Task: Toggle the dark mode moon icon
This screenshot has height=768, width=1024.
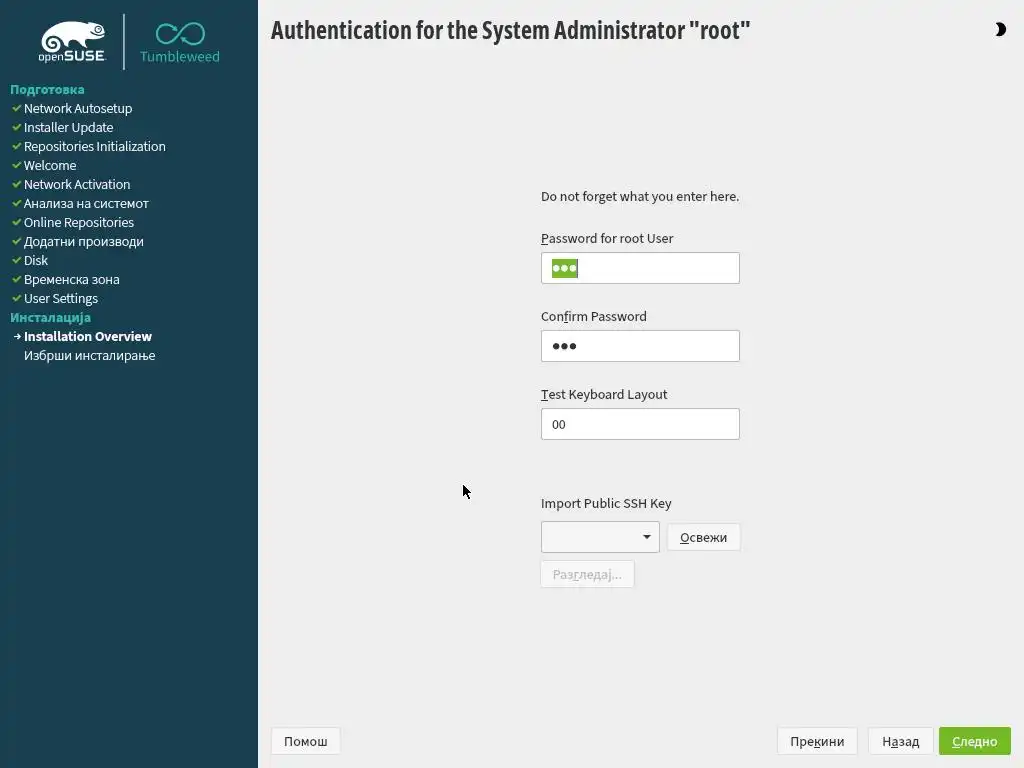Action: tap(1000, 30)
